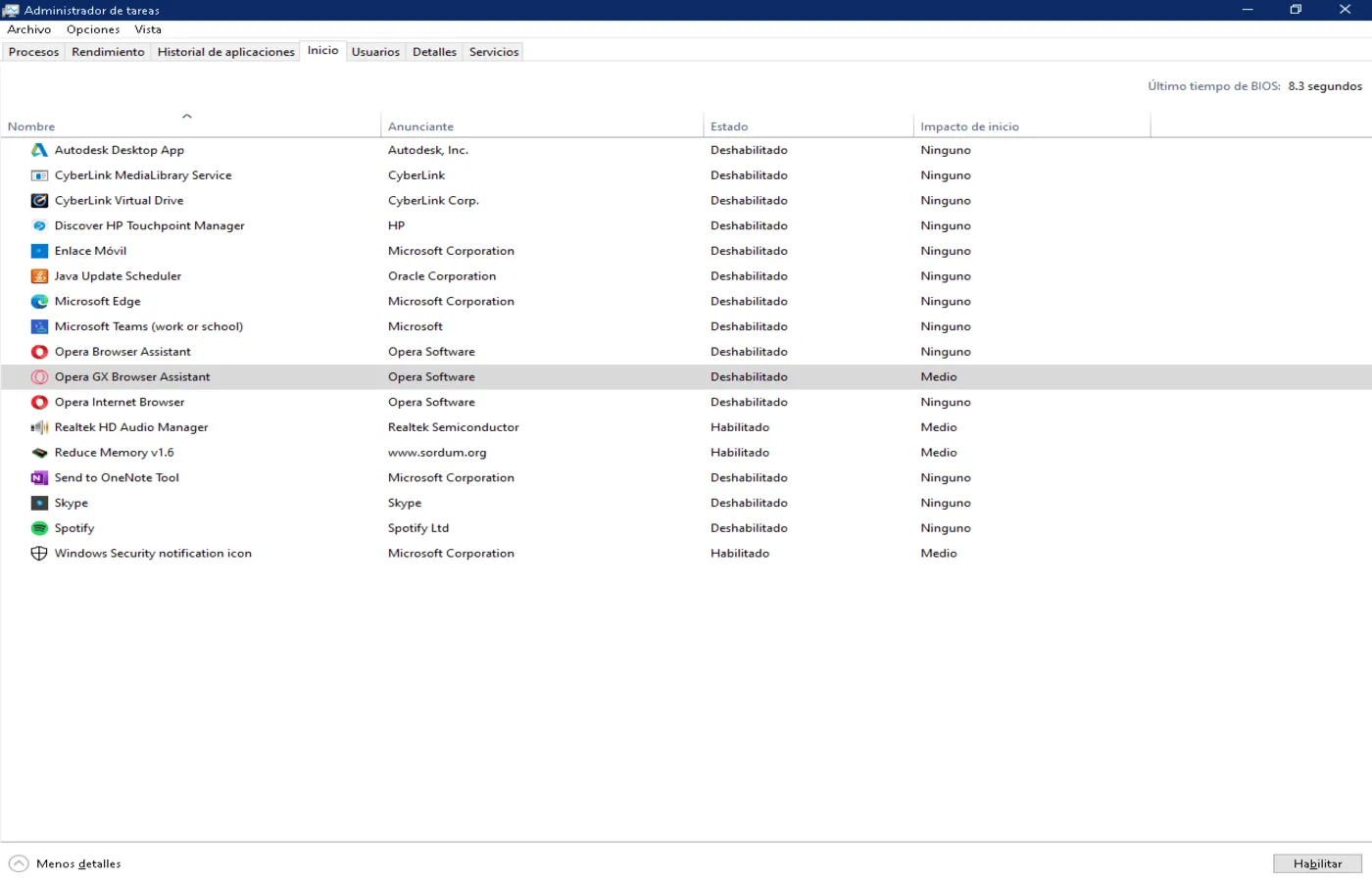Click the Habilitar button

click(1317, 863)
